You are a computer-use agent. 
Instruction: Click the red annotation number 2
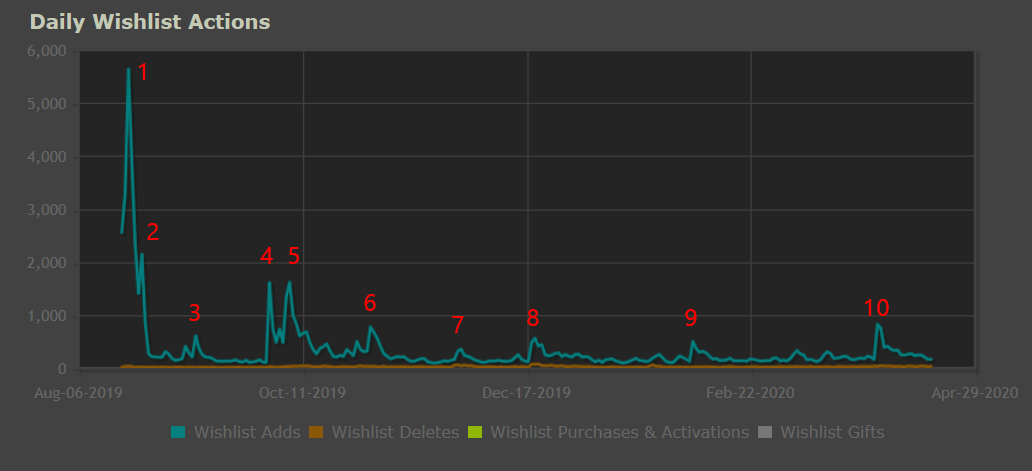(153, 232)
